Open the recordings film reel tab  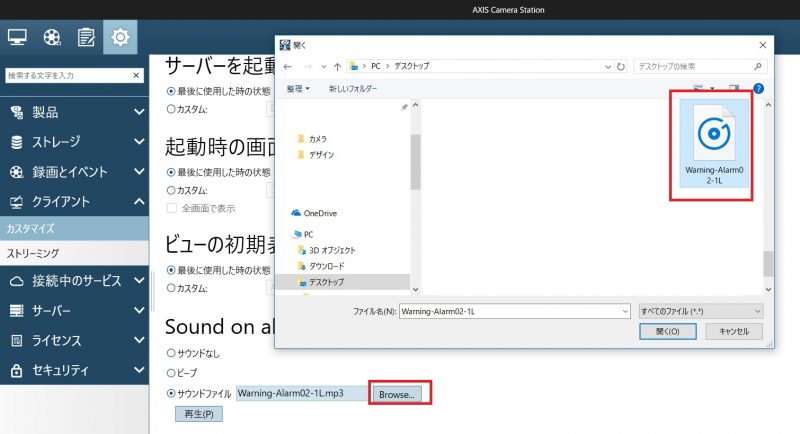(x=52, y=37)
